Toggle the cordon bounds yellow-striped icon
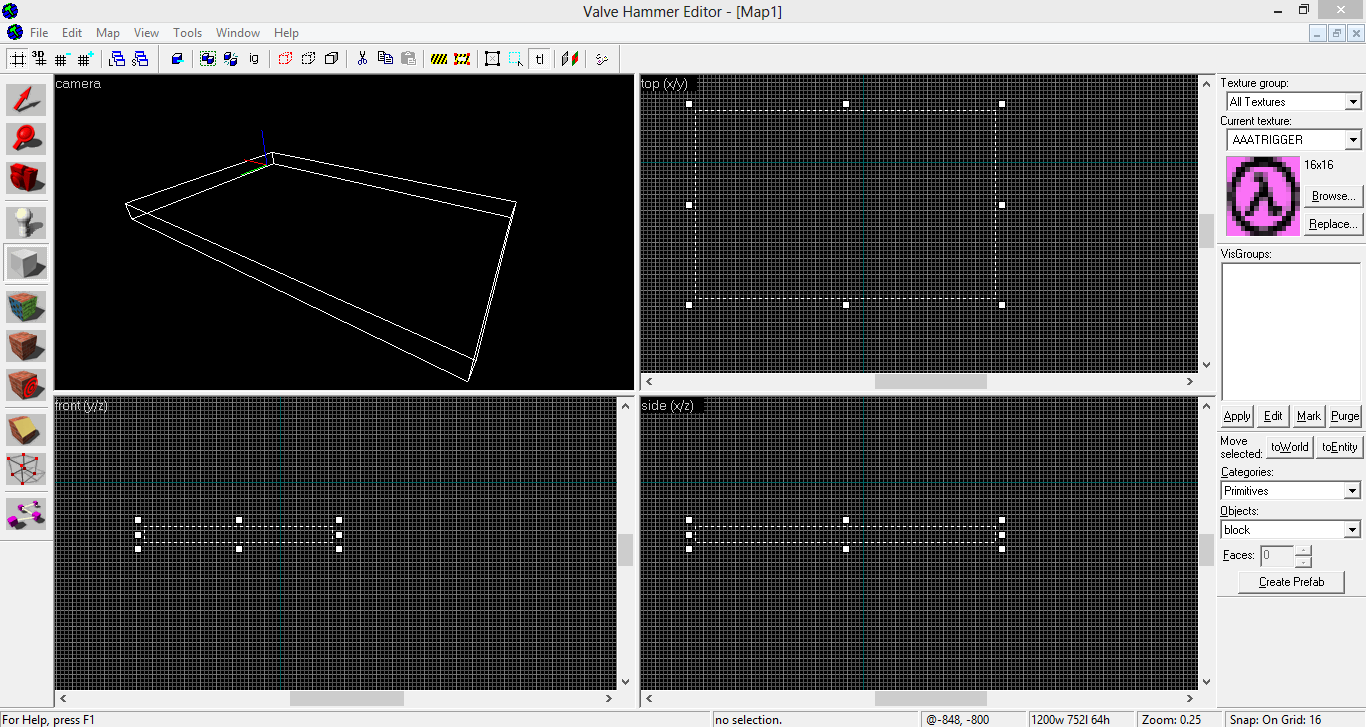This screenshot has height=727, width=1366. (439, 59)
